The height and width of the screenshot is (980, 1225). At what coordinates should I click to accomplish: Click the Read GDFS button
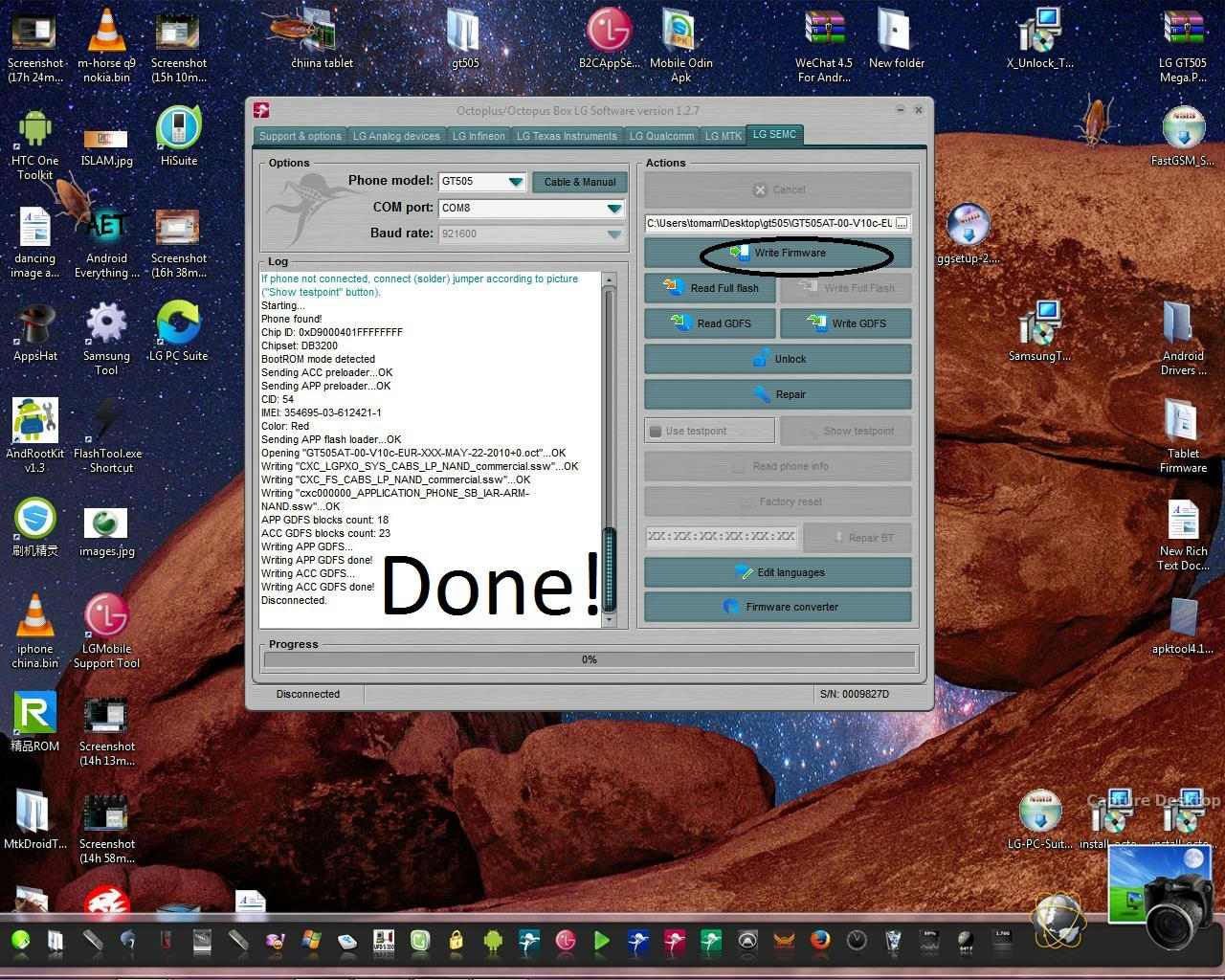(711, 323)
